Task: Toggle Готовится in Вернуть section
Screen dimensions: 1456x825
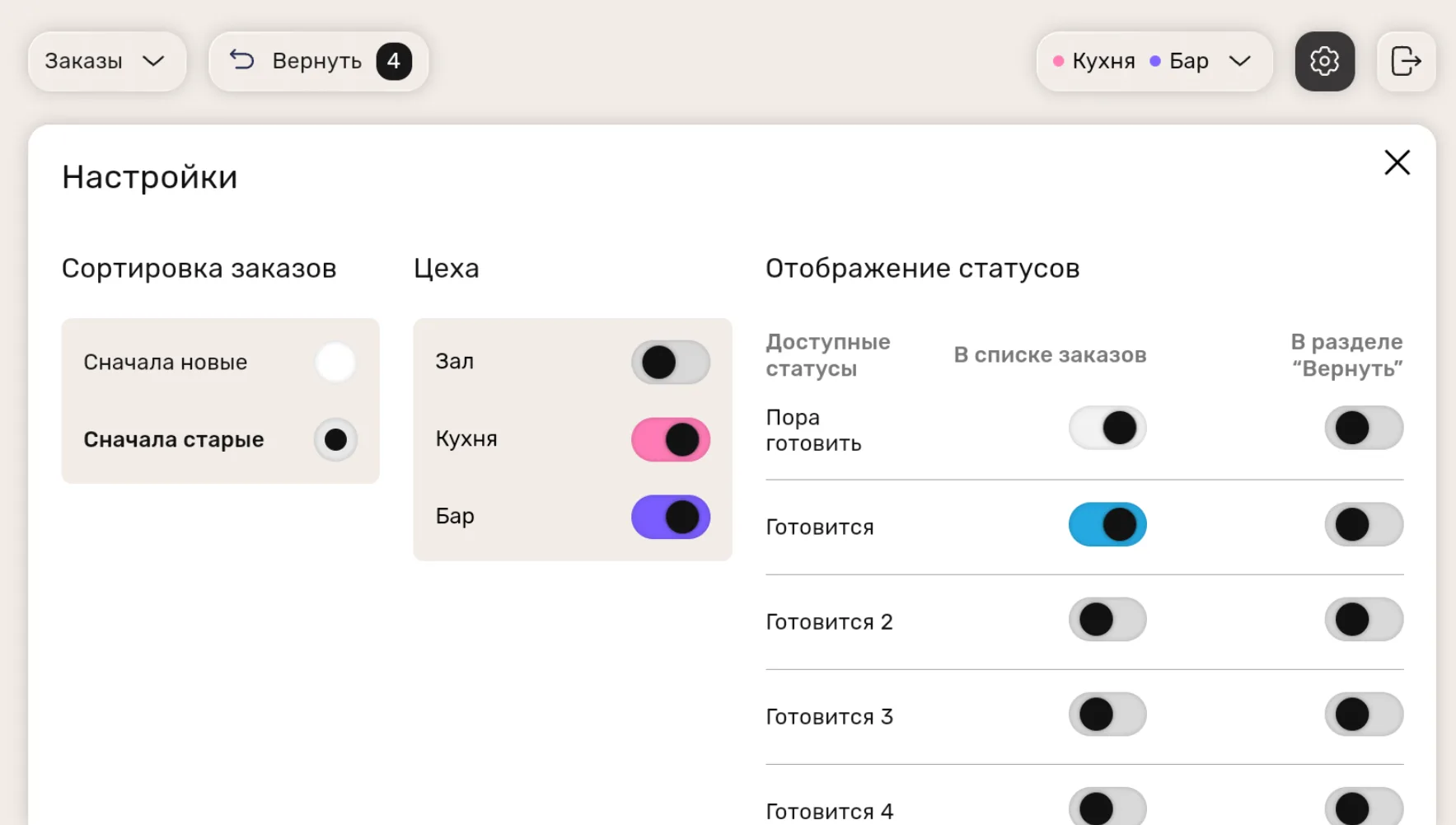Action: click(x=1364, y=524)
